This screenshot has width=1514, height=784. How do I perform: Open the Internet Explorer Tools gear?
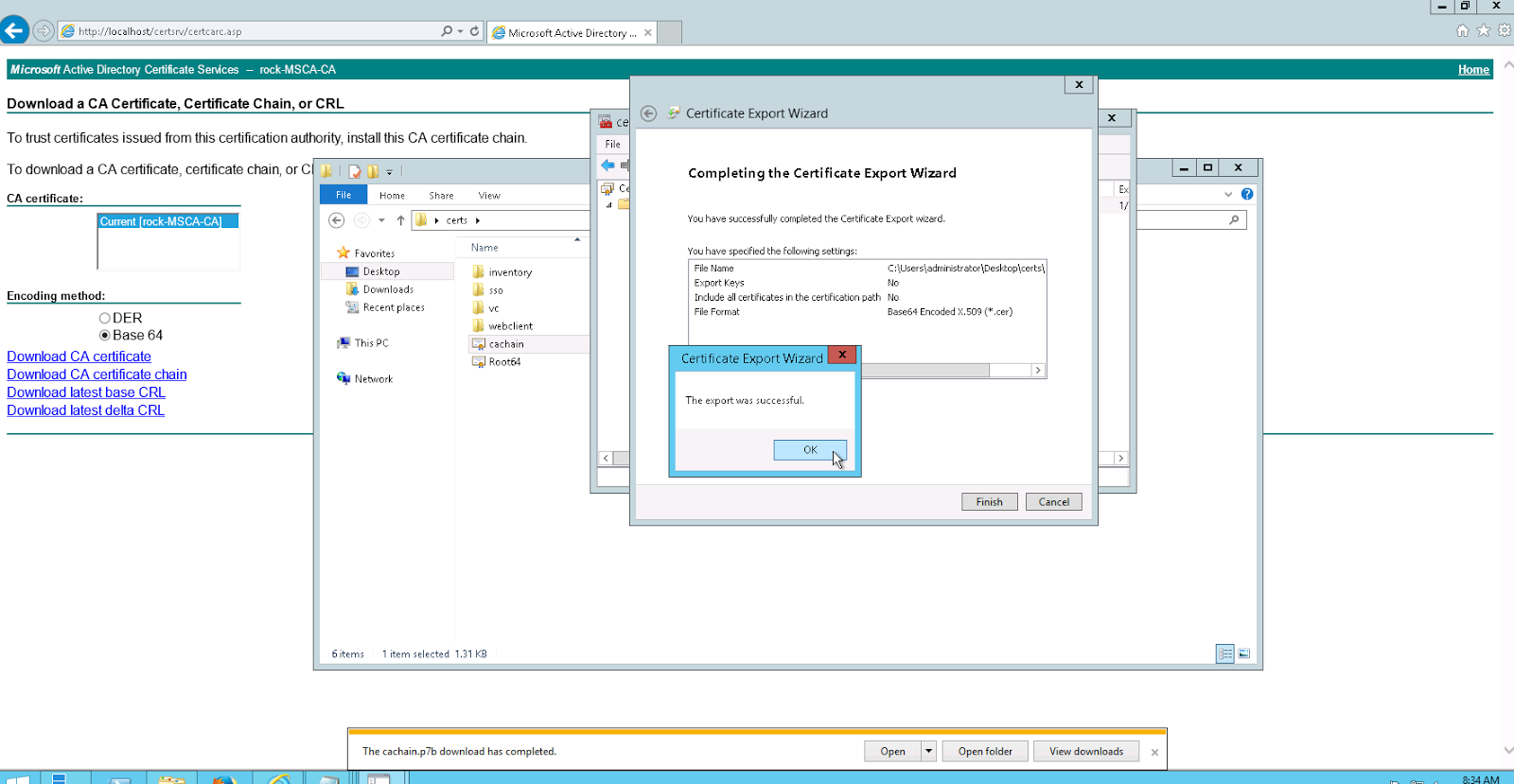(x=1505, y=30)
